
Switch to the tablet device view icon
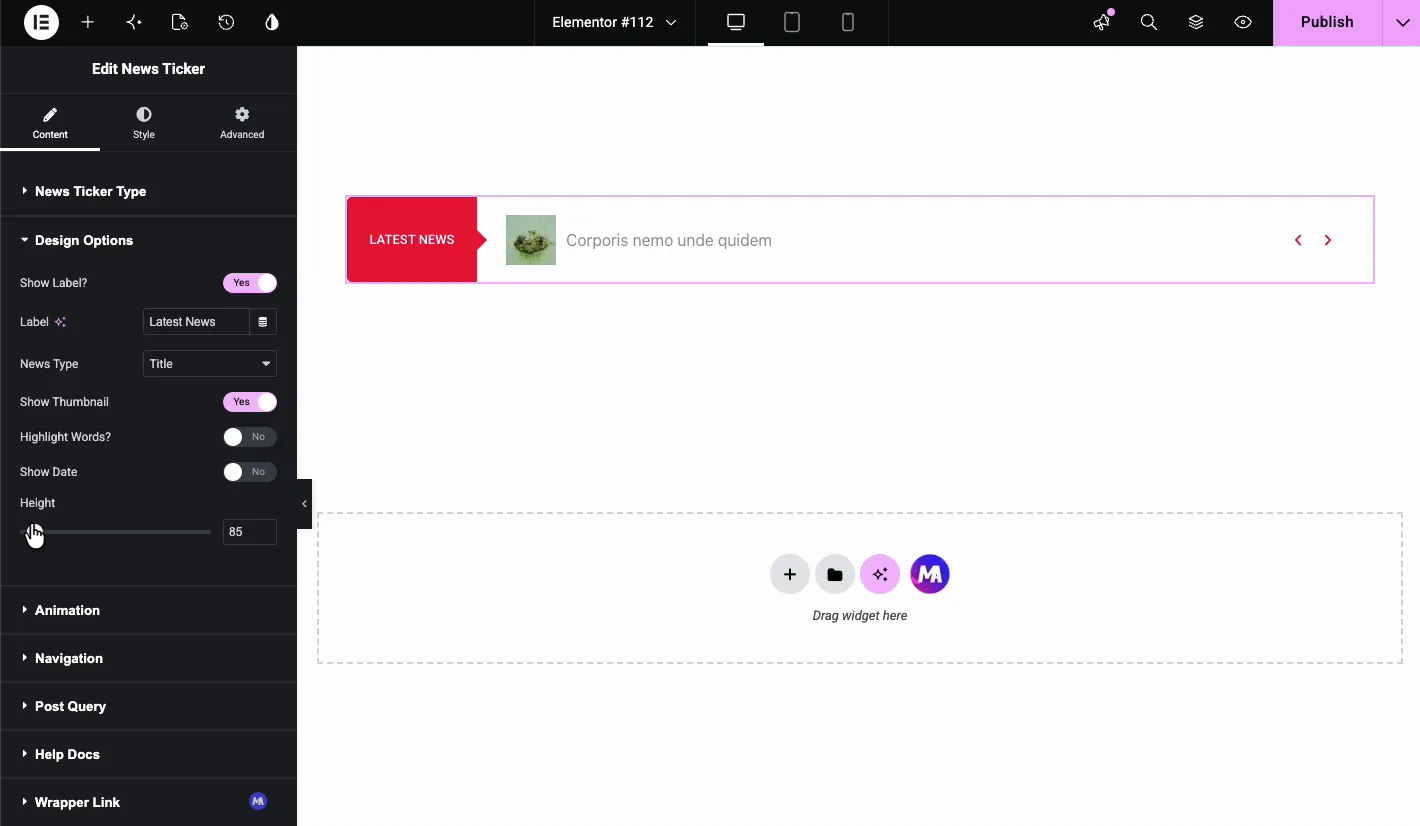[792, 22]
